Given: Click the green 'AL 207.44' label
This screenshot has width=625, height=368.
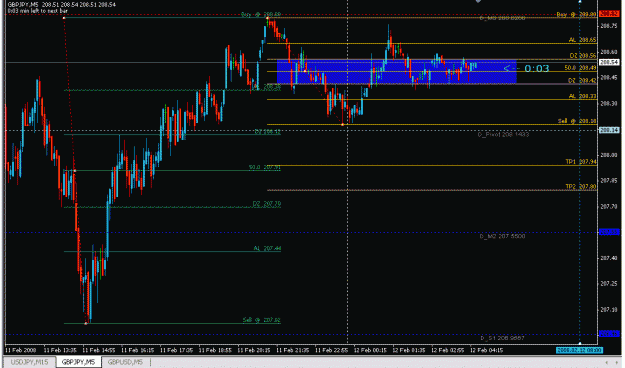Looking at the screenshot, I should [267, 248].
